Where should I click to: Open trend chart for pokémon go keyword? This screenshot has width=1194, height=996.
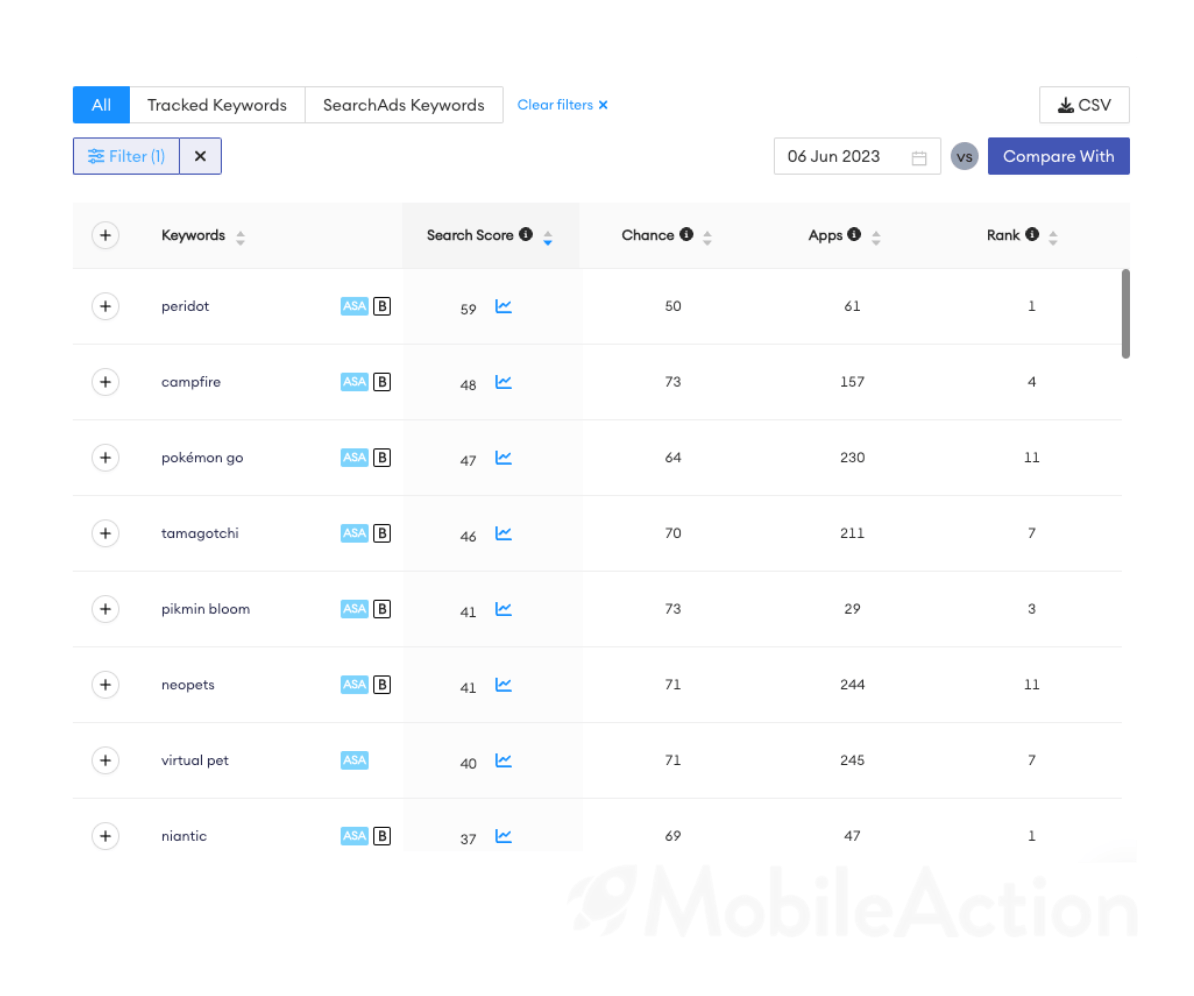[503, 458]
